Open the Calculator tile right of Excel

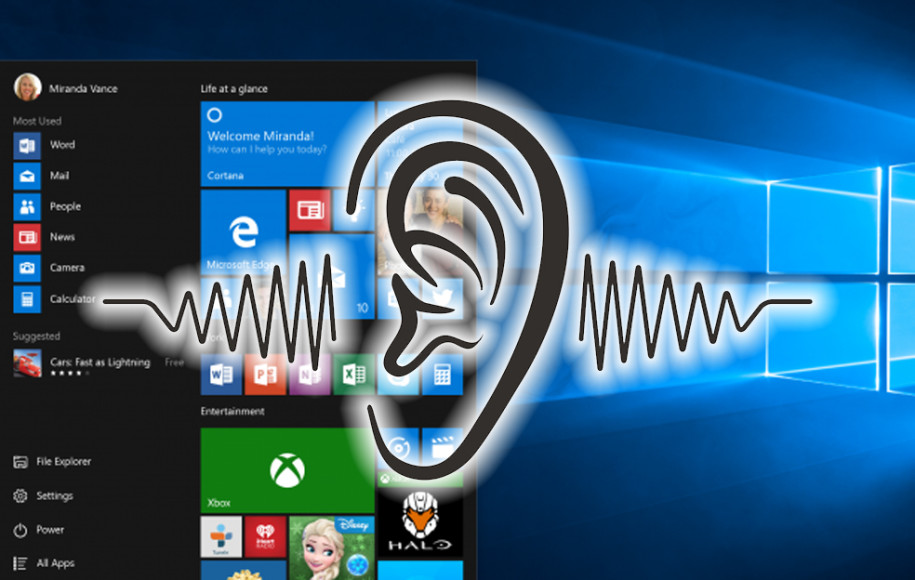[442, 374]
